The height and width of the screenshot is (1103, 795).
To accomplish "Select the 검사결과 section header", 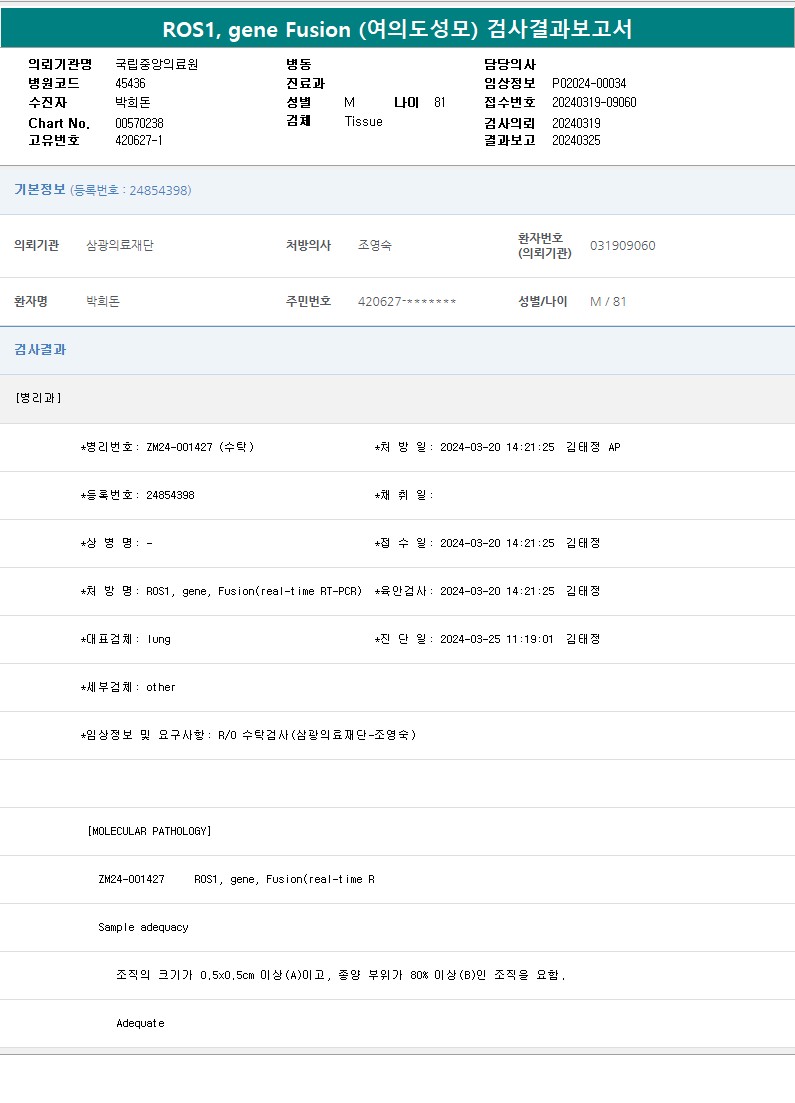I will pyautogui.click(x=40, y=350).
